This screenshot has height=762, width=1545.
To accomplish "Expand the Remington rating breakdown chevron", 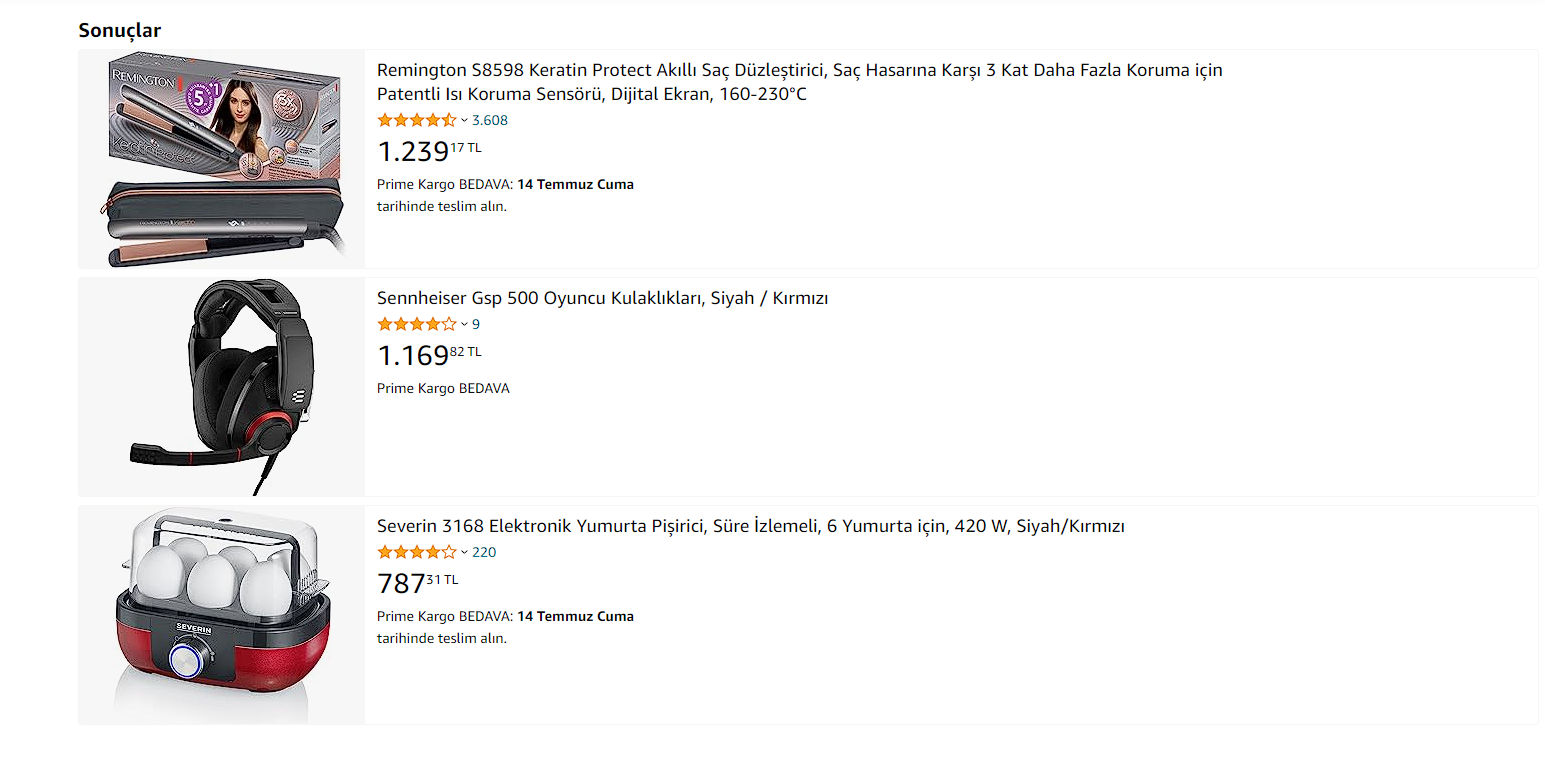I will 464,120.
